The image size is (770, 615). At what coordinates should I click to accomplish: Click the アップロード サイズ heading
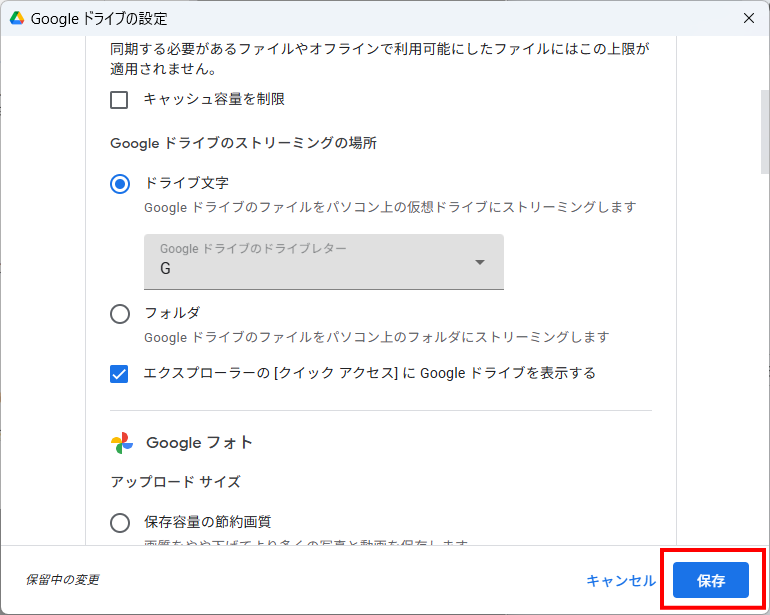(175, 482)
